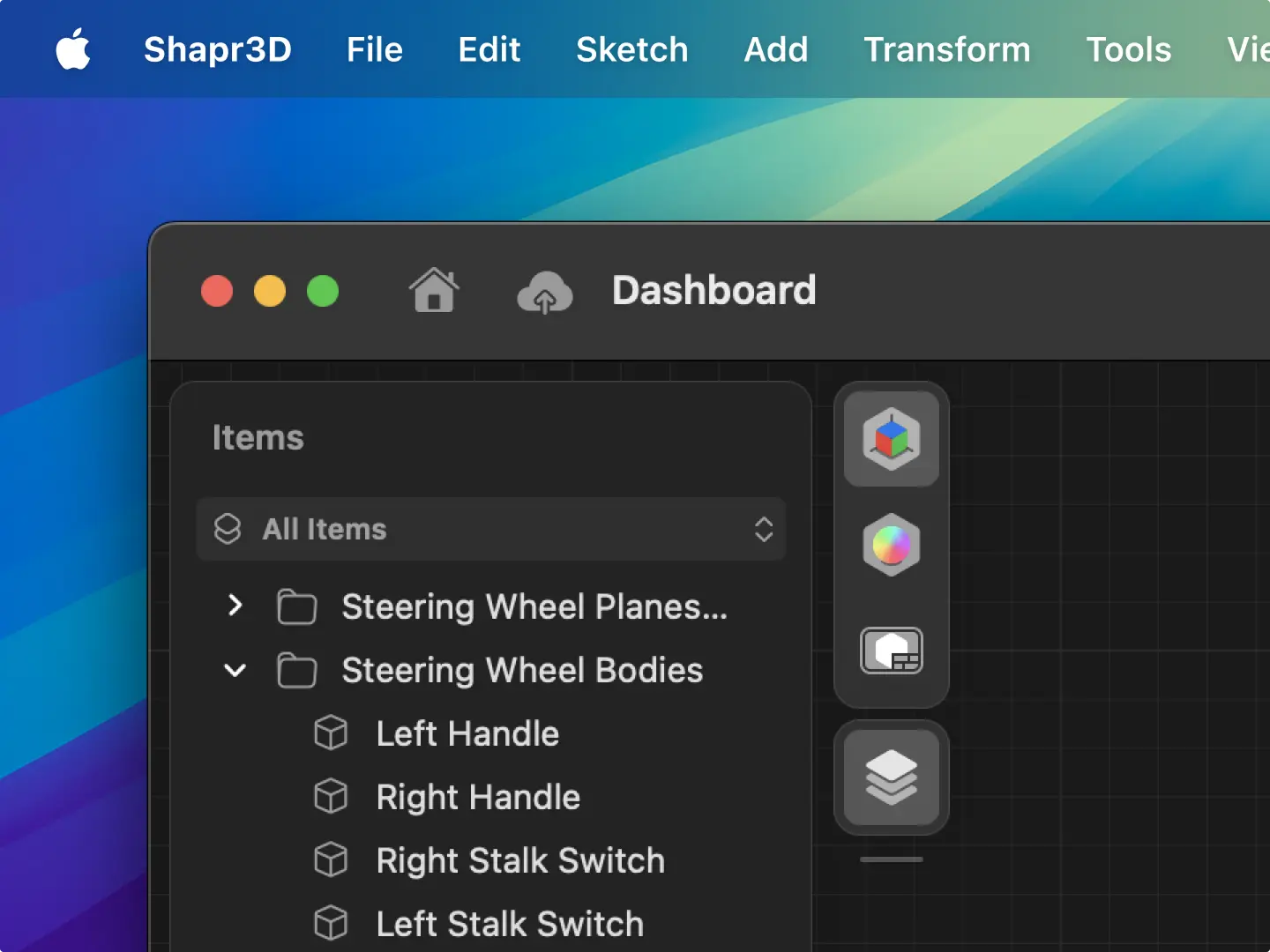Click the cube icon beside Right Stalk Switch
The width and height of the screenshot is (1270, 952).
pos(331,859)
